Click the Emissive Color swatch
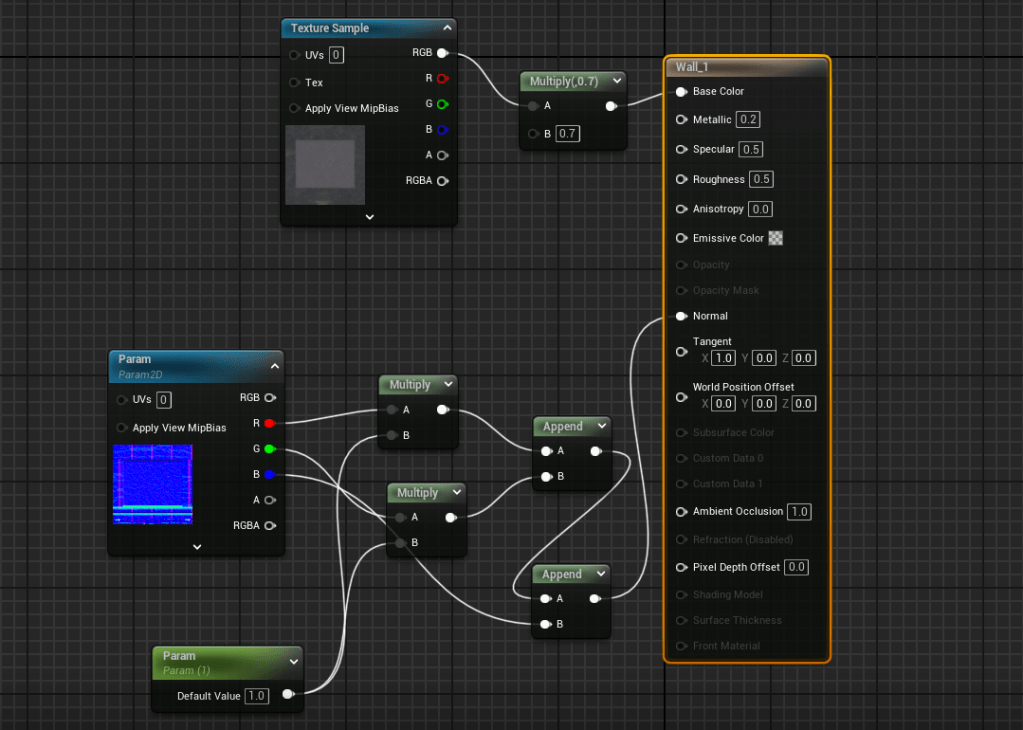Viewport: 1023px width, 730px height. pos(776,238)
